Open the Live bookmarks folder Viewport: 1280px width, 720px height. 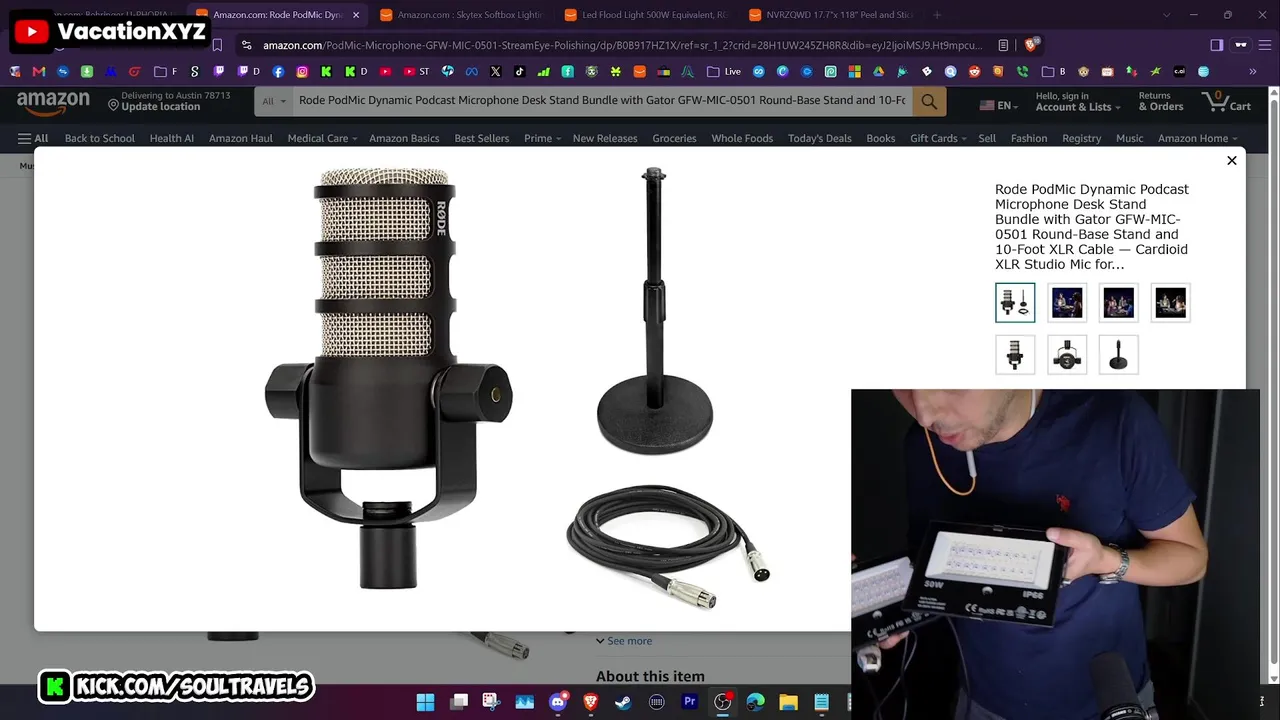coord(724,72)
